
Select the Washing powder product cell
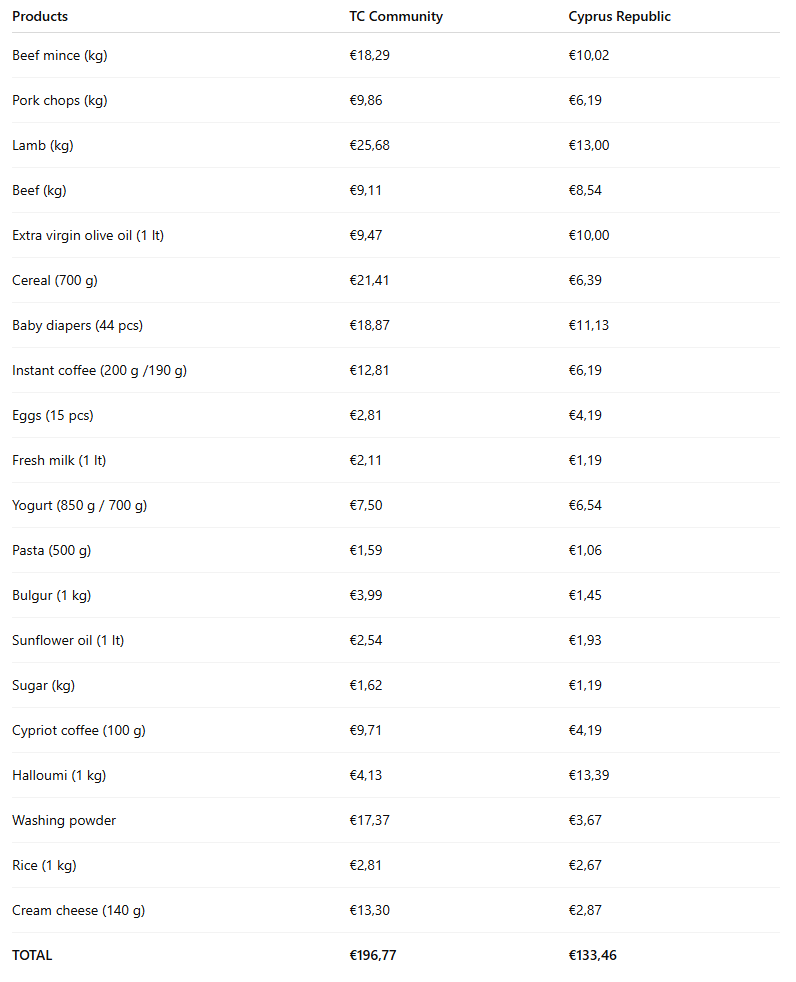pos(64,820)
